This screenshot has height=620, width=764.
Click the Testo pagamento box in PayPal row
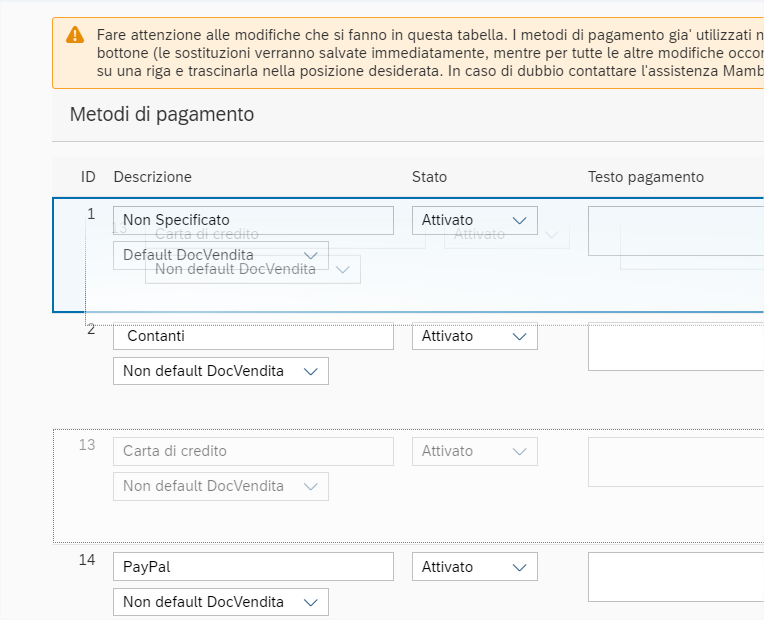tap(675, 577)
